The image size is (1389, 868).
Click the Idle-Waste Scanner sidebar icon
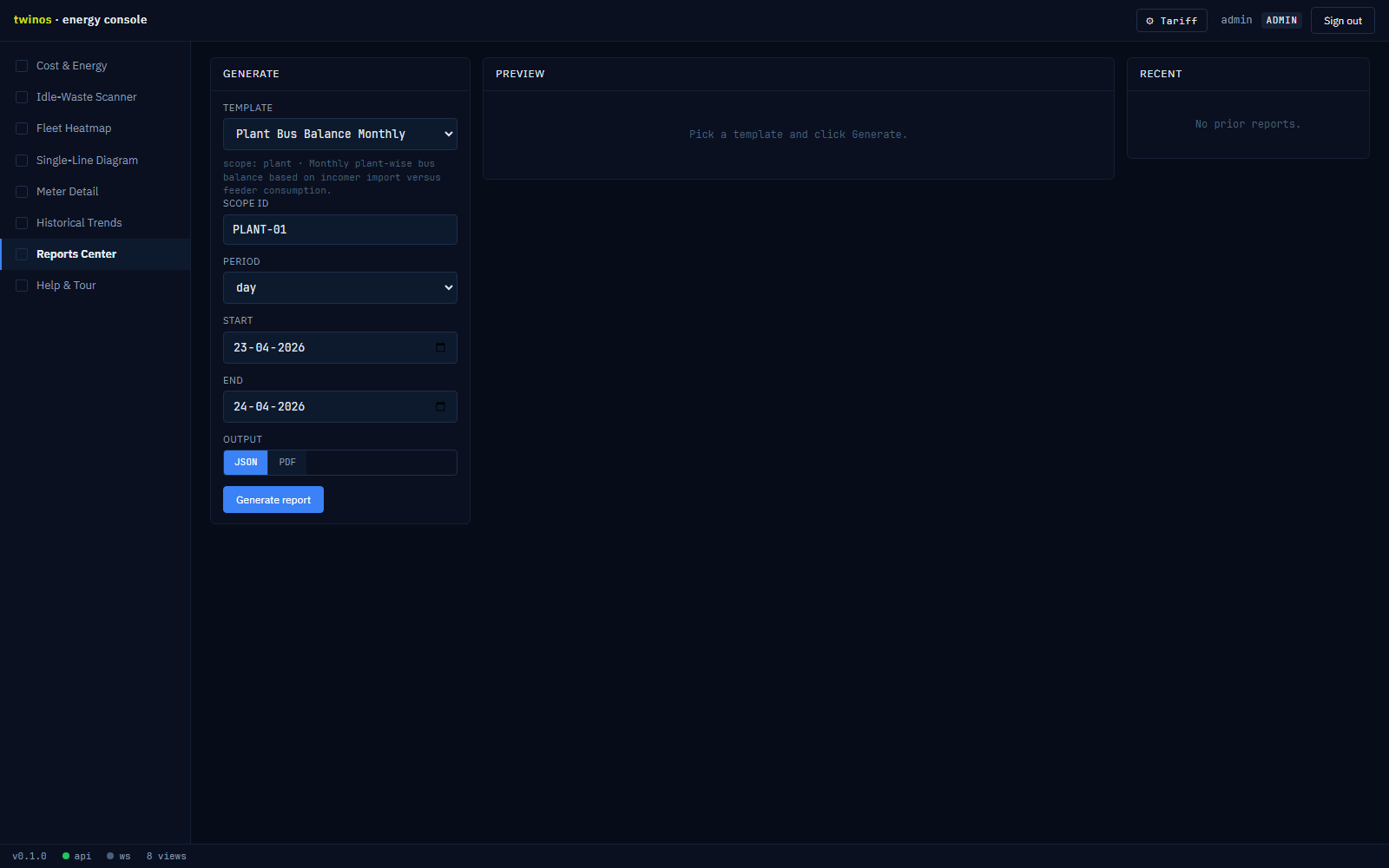(x=22, y=97)
